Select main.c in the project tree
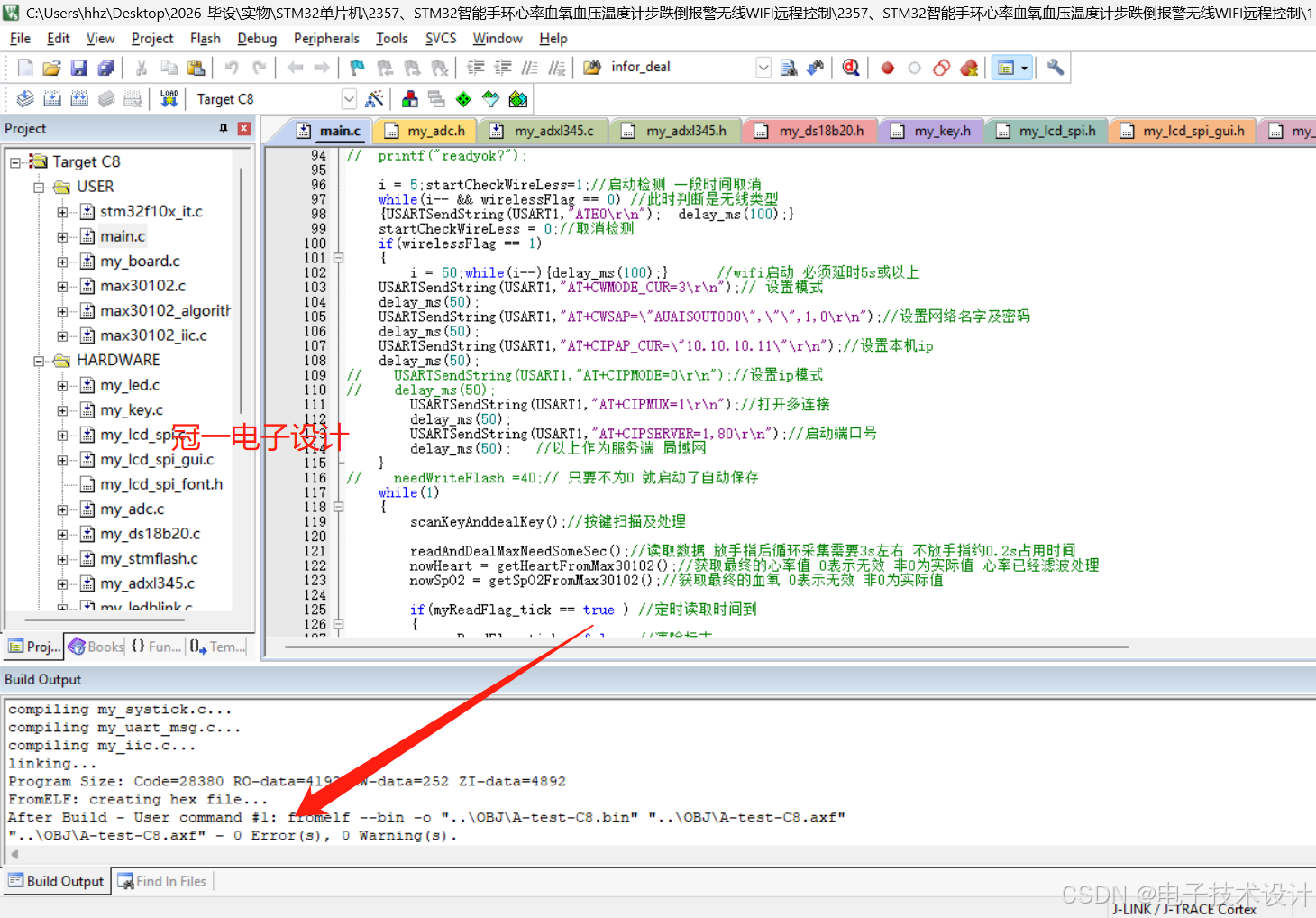This screenshot has width=1316, height=918. click(123, 236)
